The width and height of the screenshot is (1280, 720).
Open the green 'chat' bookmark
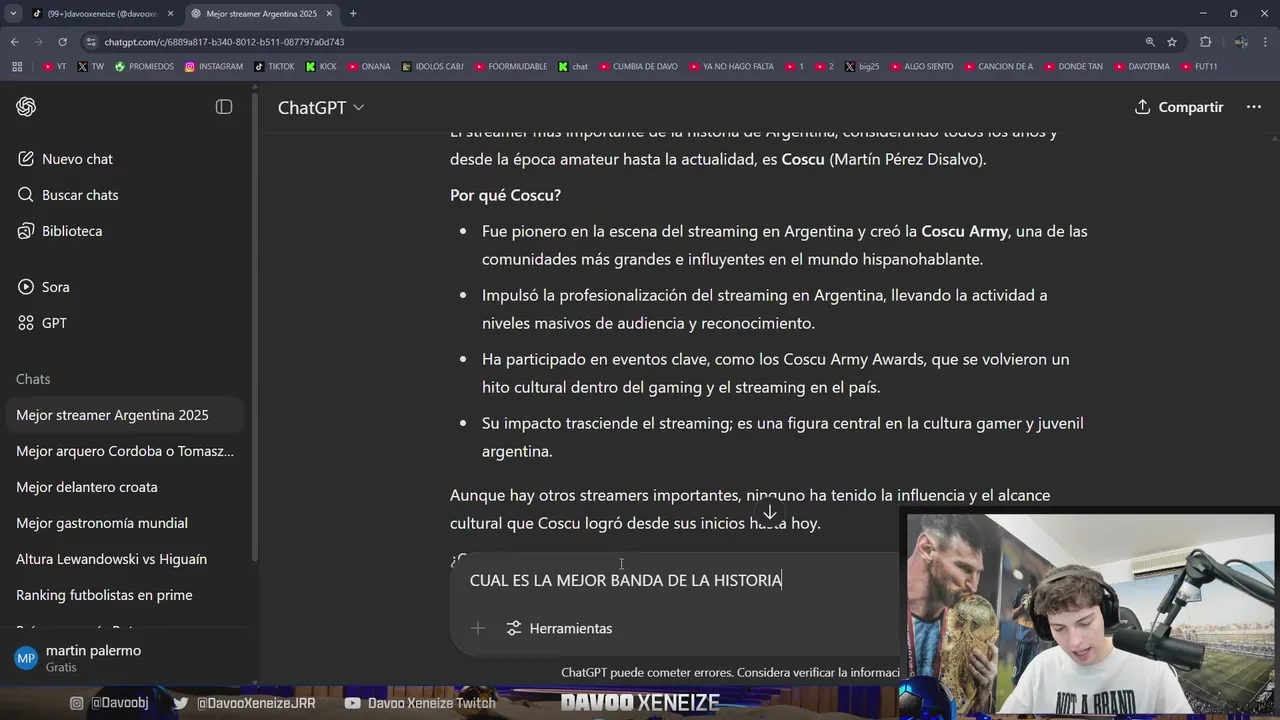[574, 67]
